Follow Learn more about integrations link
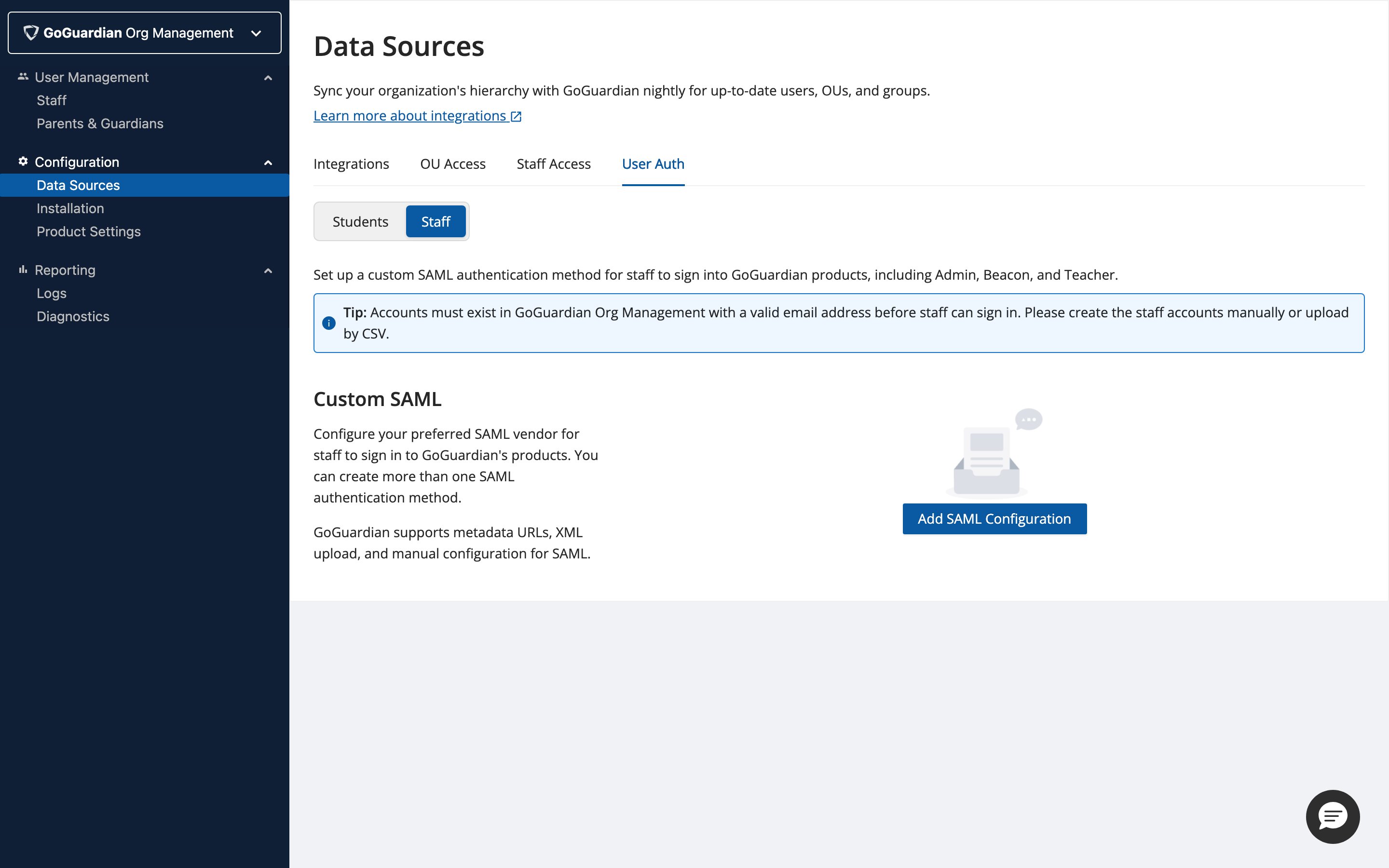This screenshot has width=1389, height=868. click(417, 116)
